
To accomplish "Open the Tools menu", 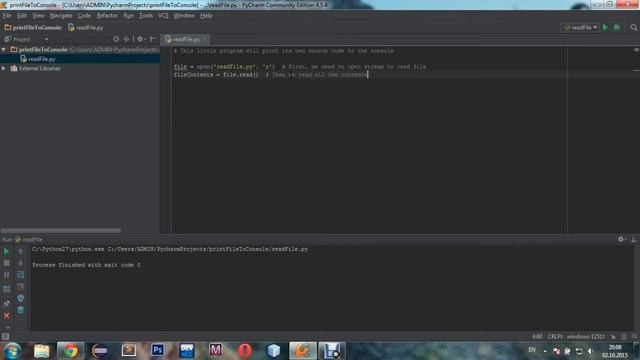I will pos(146,16).
